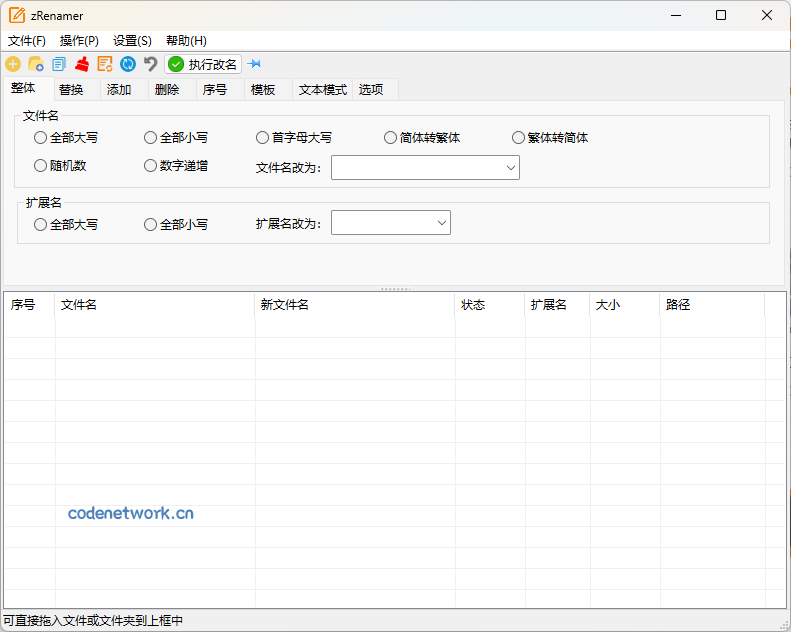This screenshot has width=791, height=632.
Task: Click the add folder icon in toolbar
Action: [36, 64]
